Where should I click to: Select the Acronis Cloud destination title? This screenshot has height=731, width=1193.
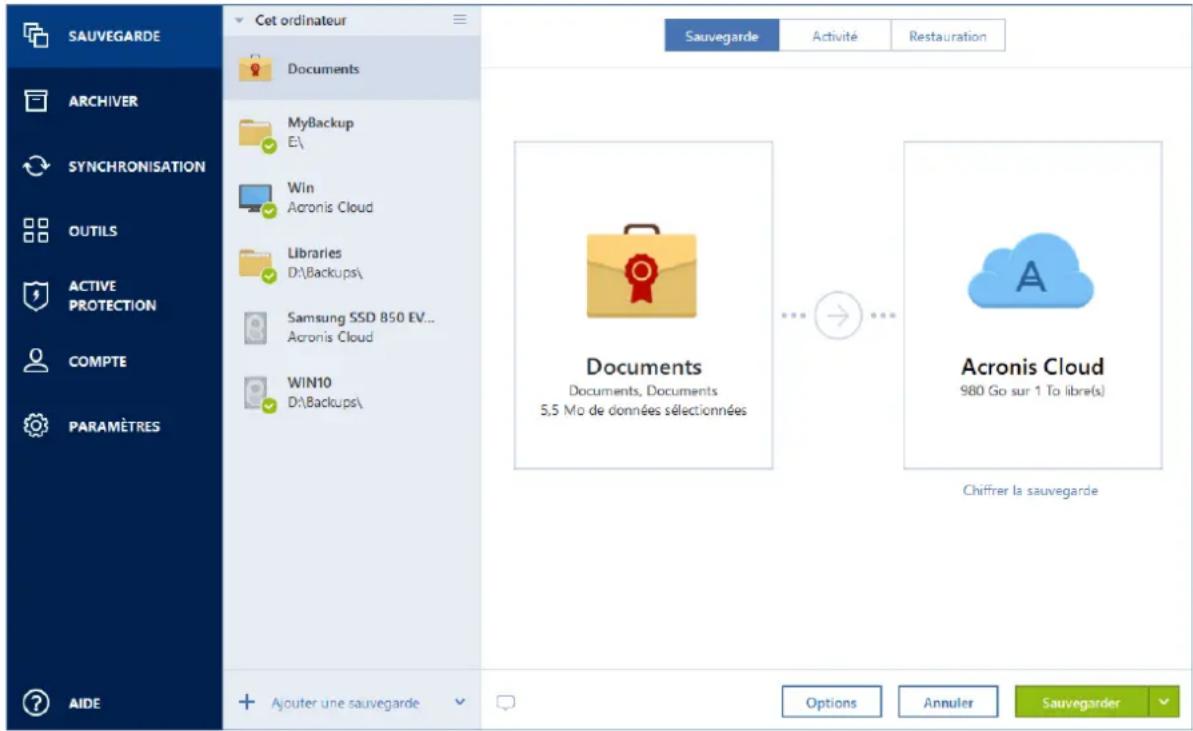pos(1032,367)
